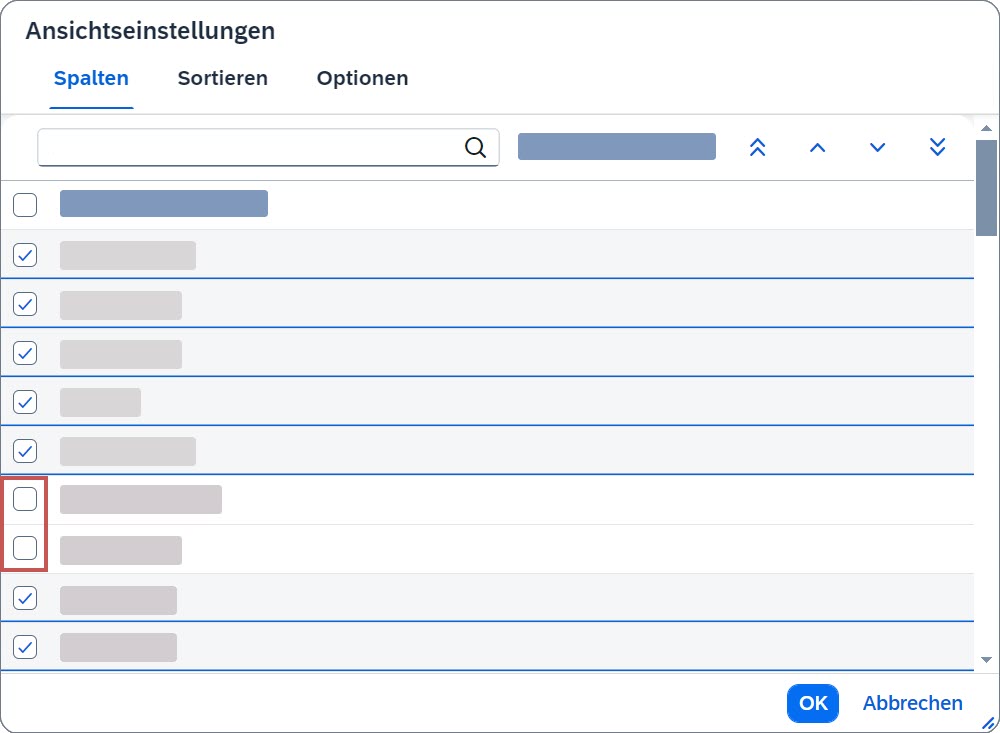Click the search magnifier icon
Image resolution: width=1000 pixels, height=733 pixels.
(x=476, y=148)
